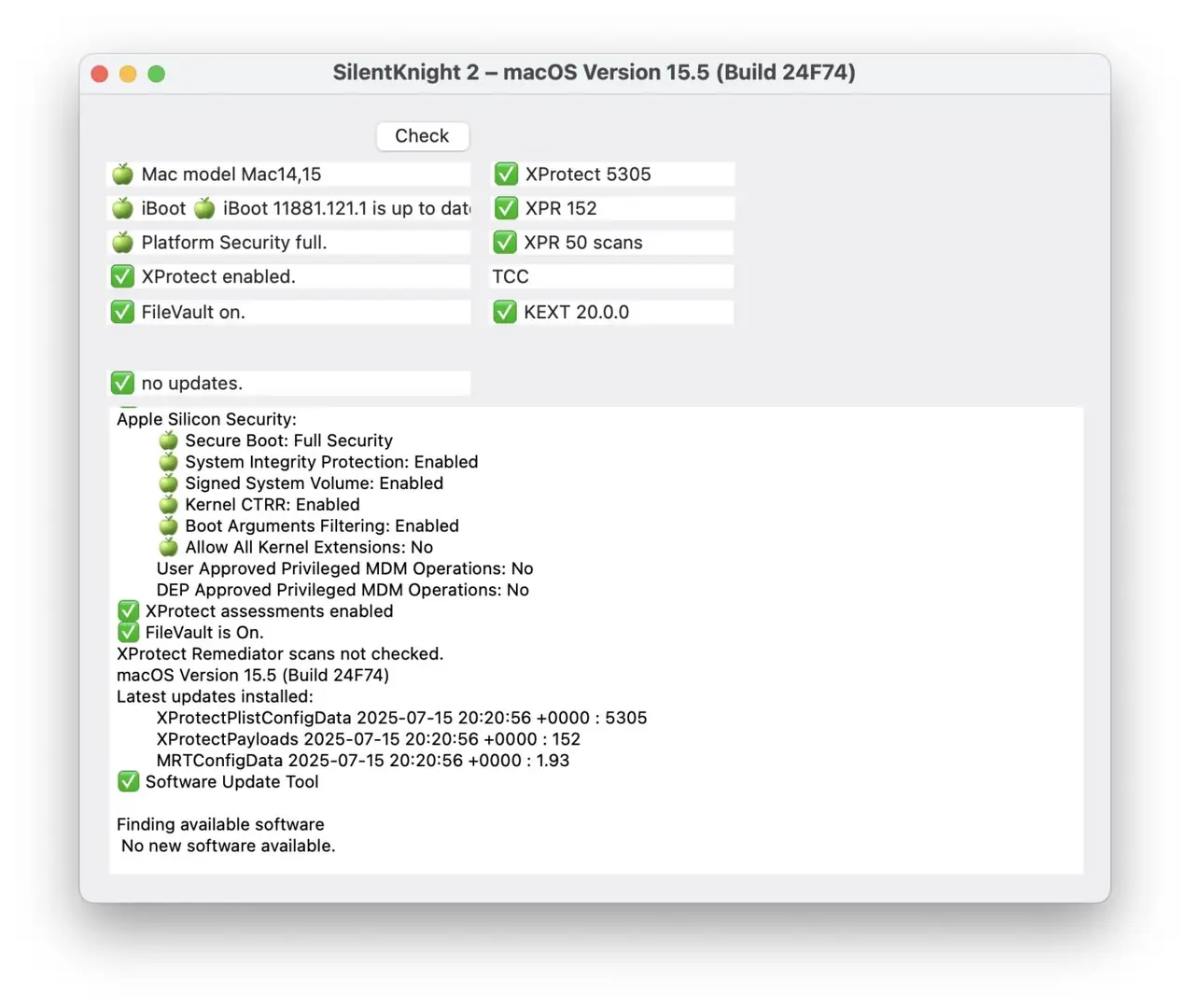Select the no updates text
Image resolution: width=1190 pixels, height=1008 pixels.
pos(192,383)
